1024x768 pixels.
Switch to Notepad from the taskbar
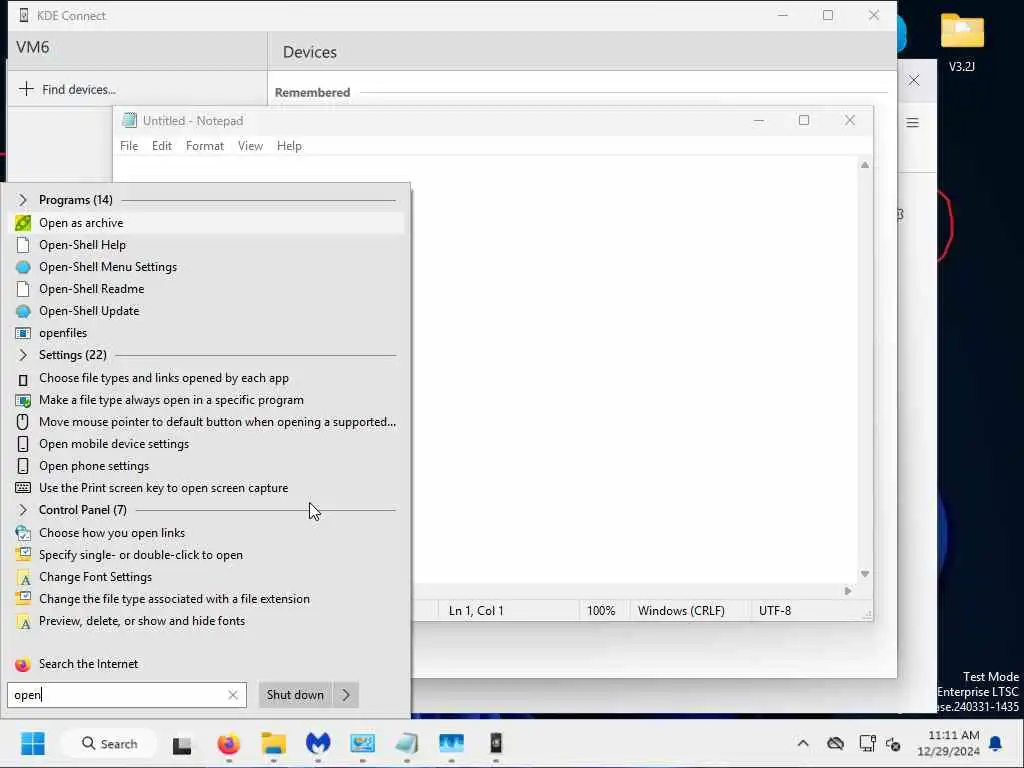point(406,744)
